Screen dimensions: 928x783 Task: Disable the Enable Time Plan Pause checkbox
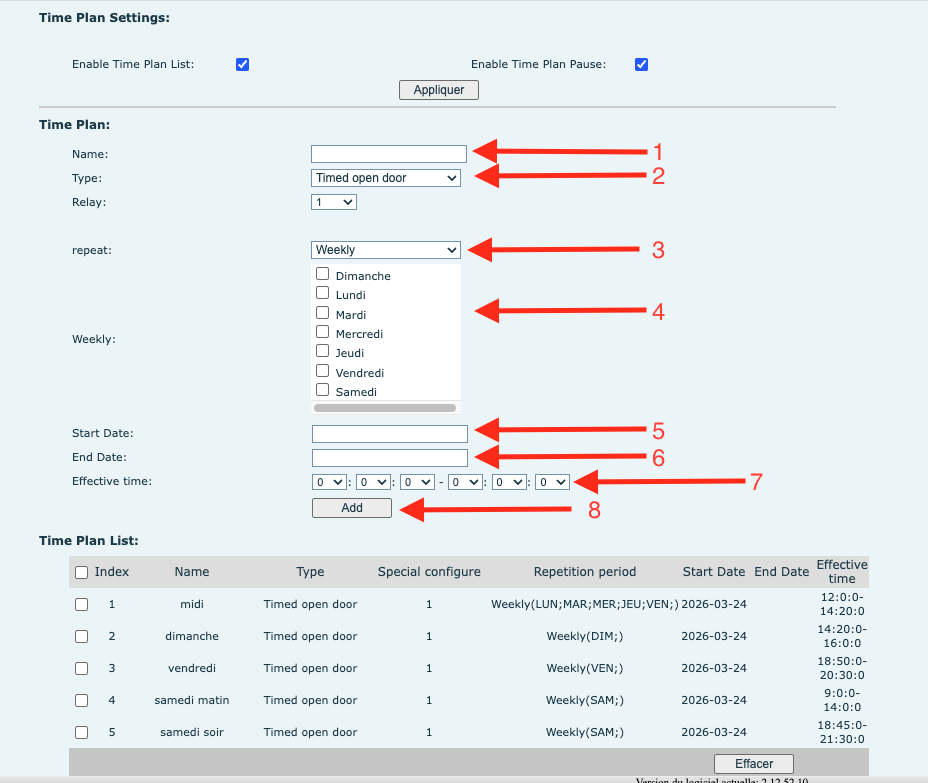click(642, 65)
